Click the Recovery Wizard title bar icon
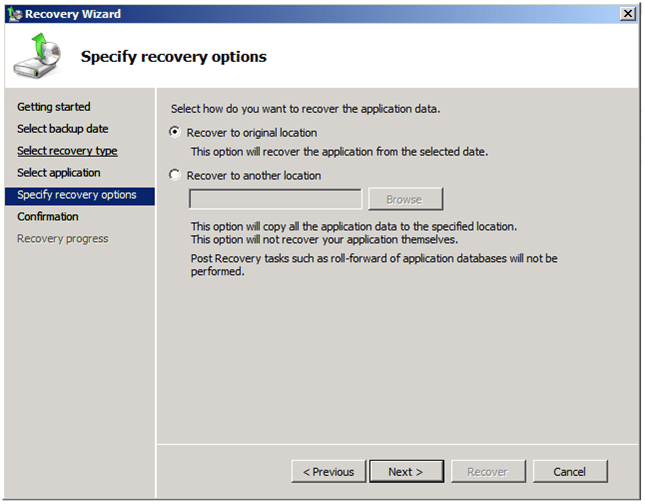Viewport: 645px width, 504px height. pos(14,14)
